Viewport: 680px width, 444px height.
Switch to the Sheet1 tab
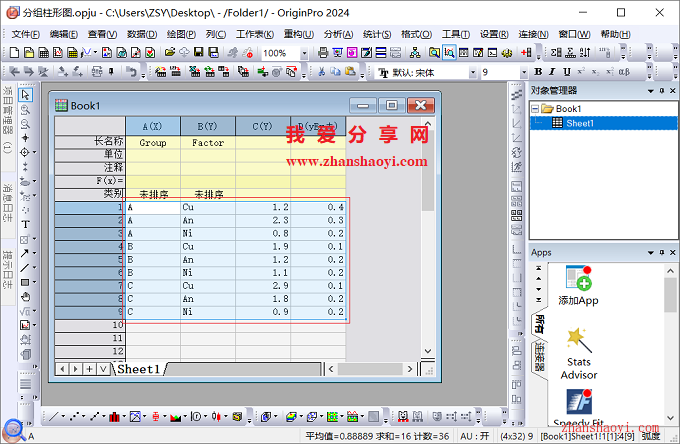tap(139, 369)
